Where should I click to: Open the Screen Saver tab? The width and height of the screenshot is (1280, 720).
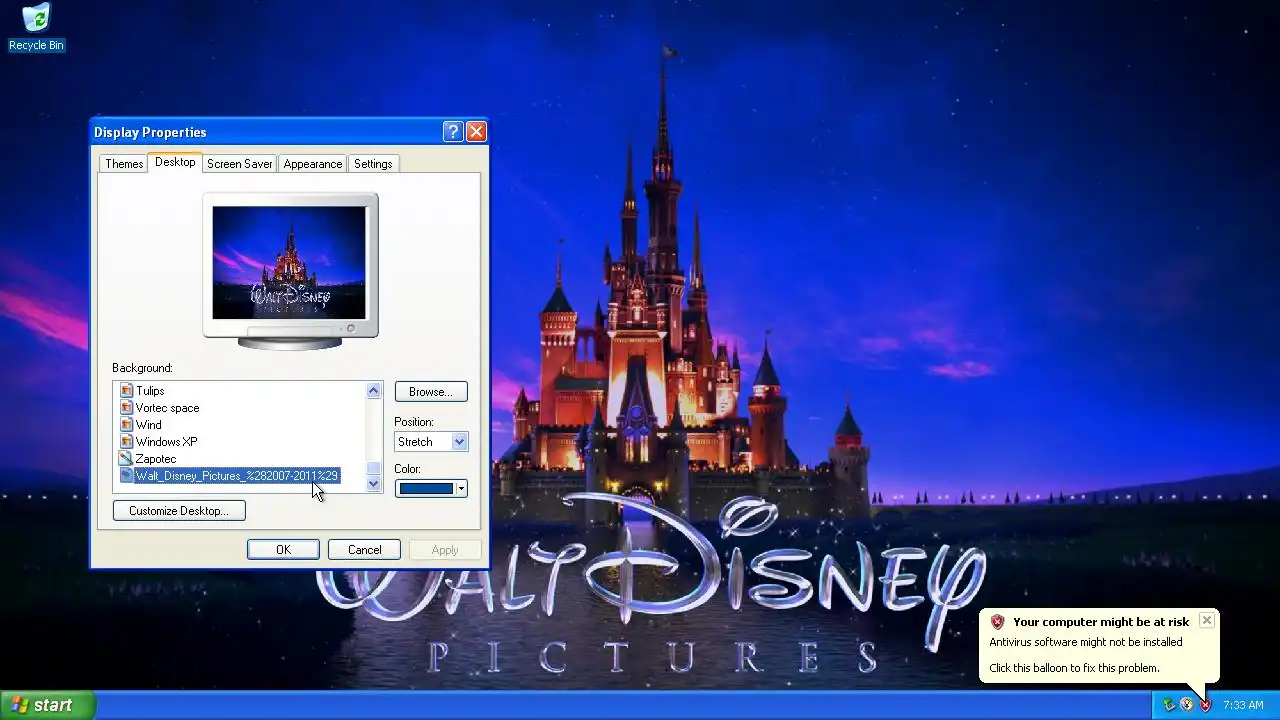click(240, 164)
